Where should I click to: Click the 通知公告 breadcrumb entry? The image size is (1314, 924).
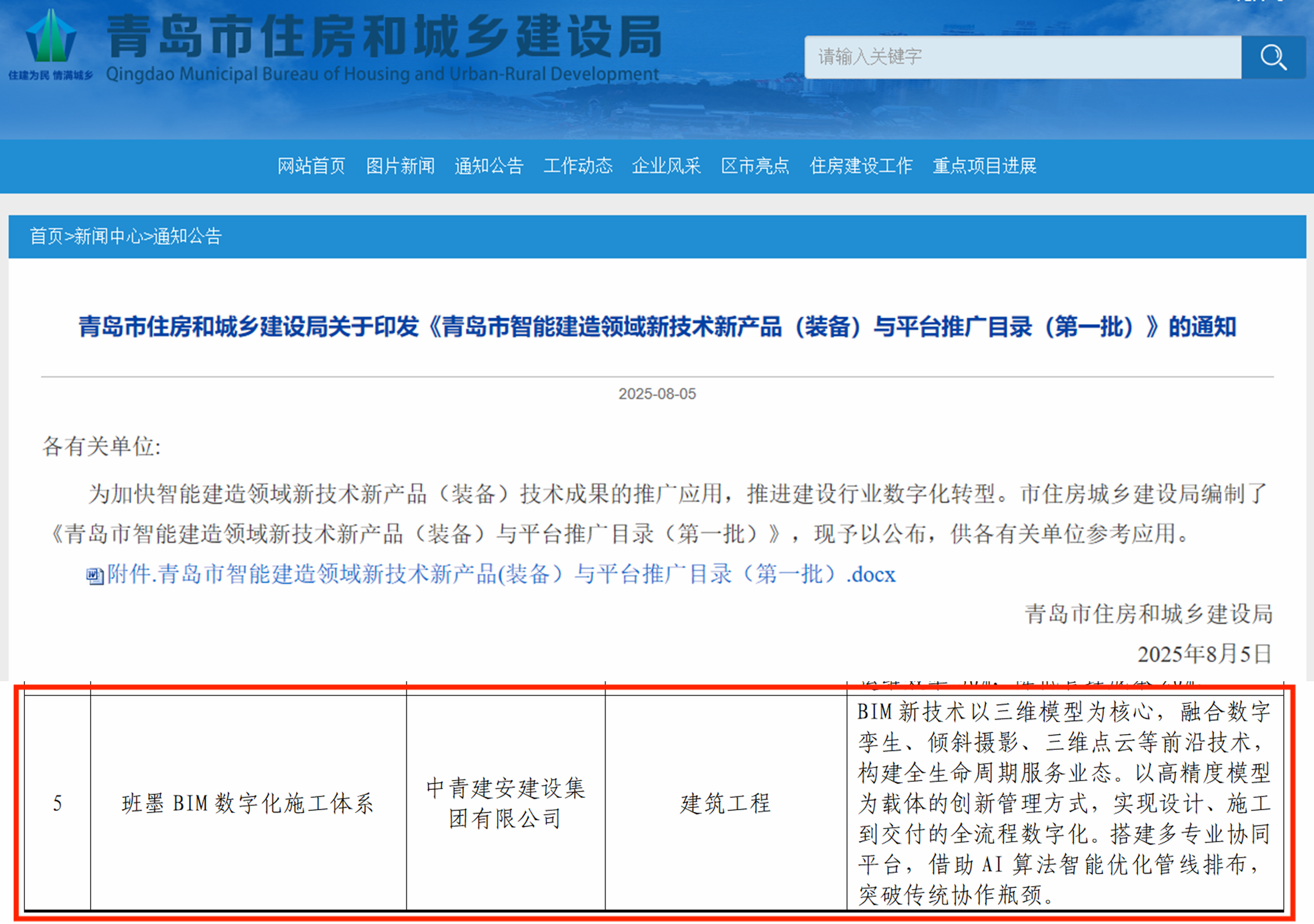(187, 236)
